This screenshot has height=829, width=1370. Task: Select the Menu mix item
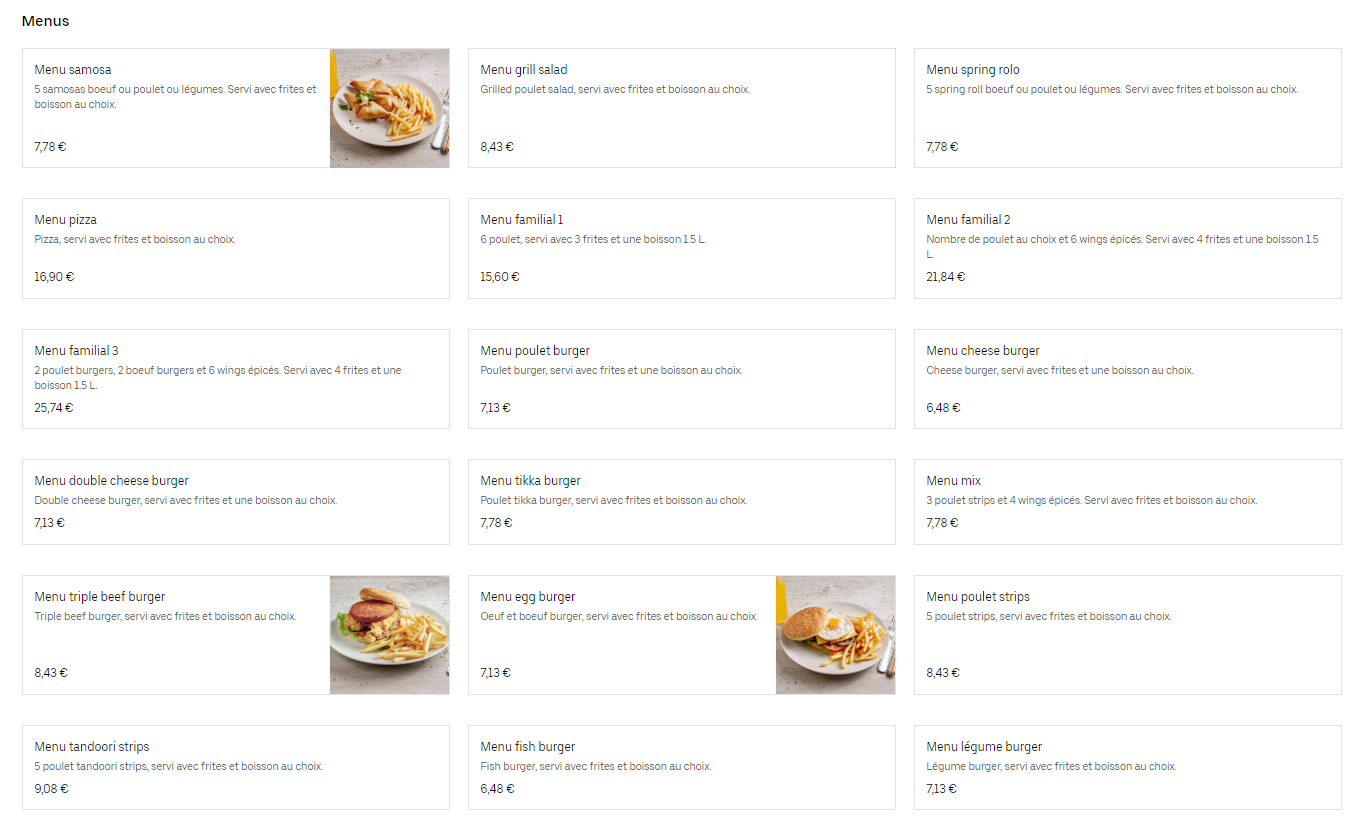point(1127,502)
